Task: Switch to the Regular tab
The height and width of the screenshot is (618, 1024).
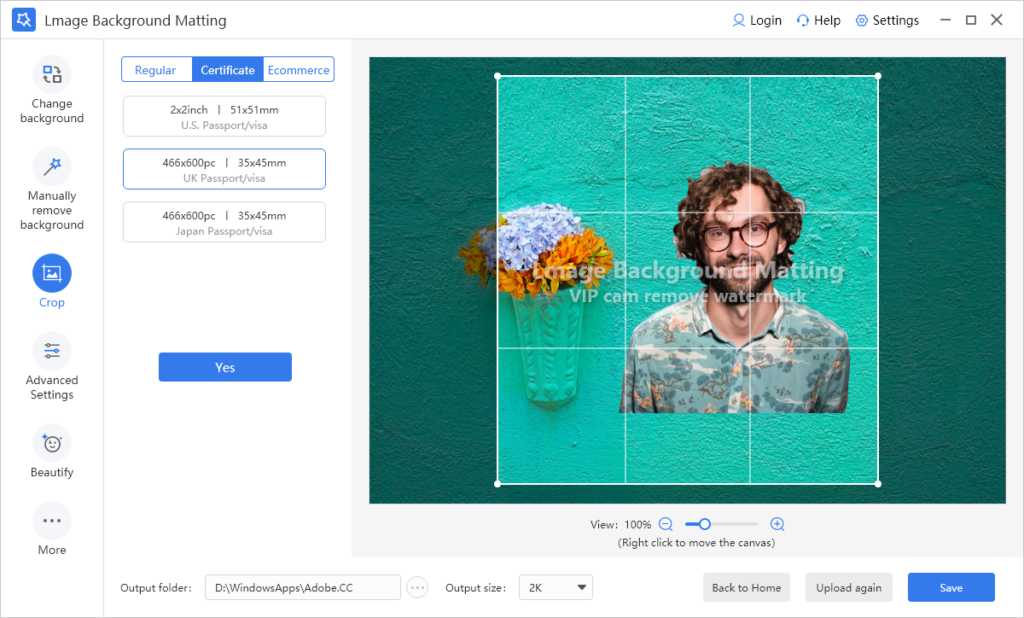Action: [x=156, y=69]
